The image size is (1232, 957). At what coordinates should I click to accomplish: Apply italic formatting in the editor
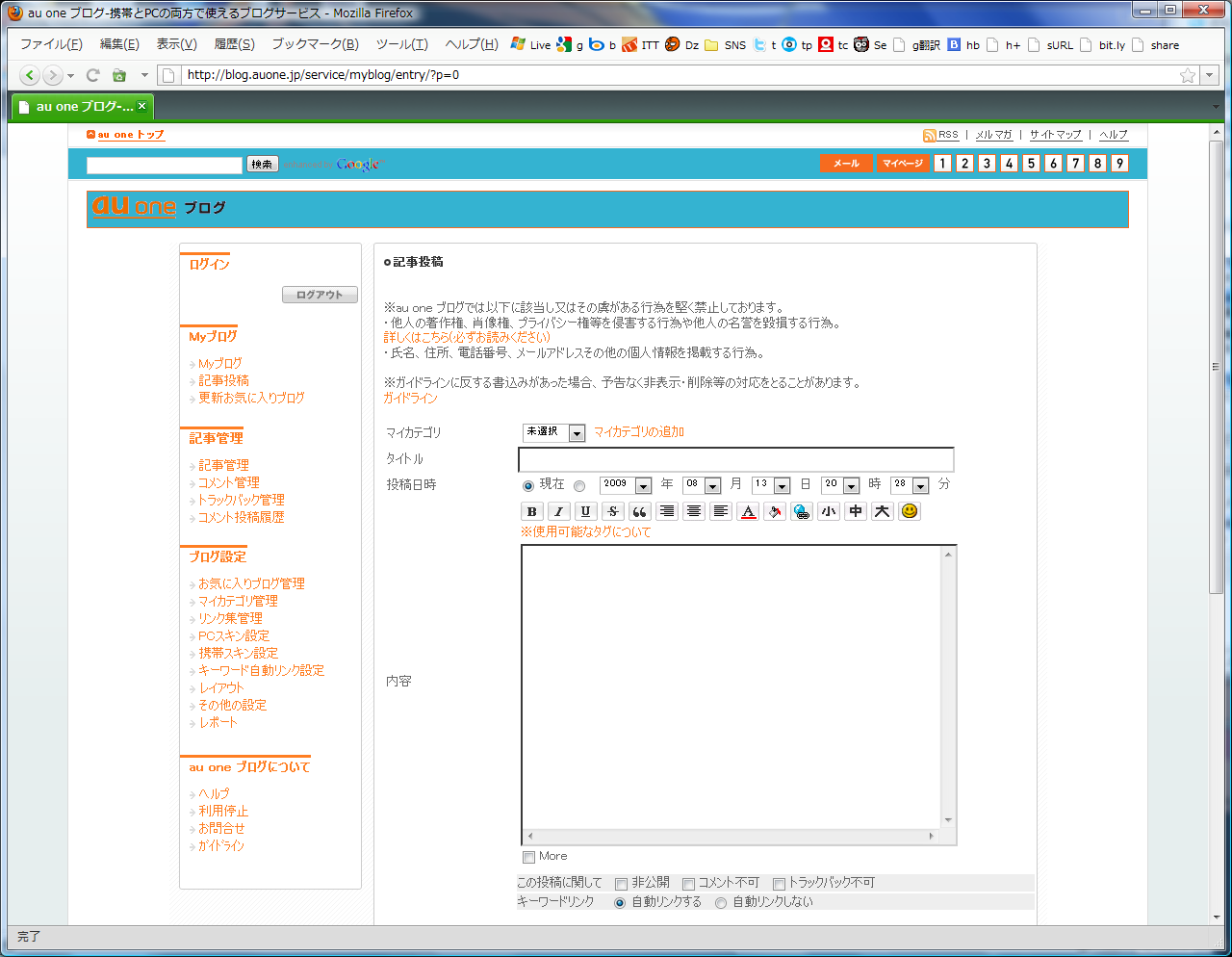click(x=558, y=511)
